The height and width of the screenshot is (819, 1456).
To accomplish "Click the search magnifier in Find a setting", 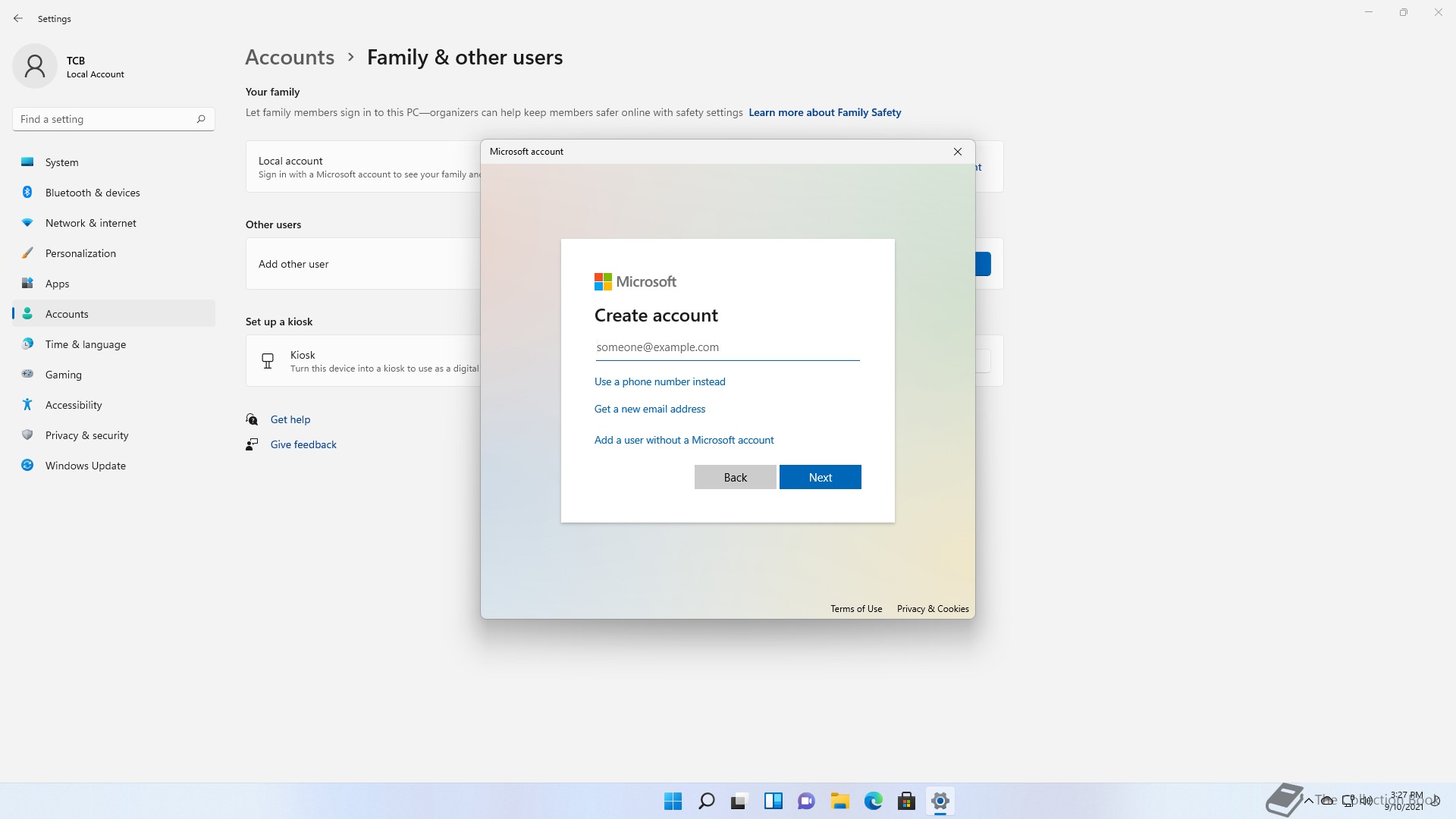I will (x=201, y=119).
